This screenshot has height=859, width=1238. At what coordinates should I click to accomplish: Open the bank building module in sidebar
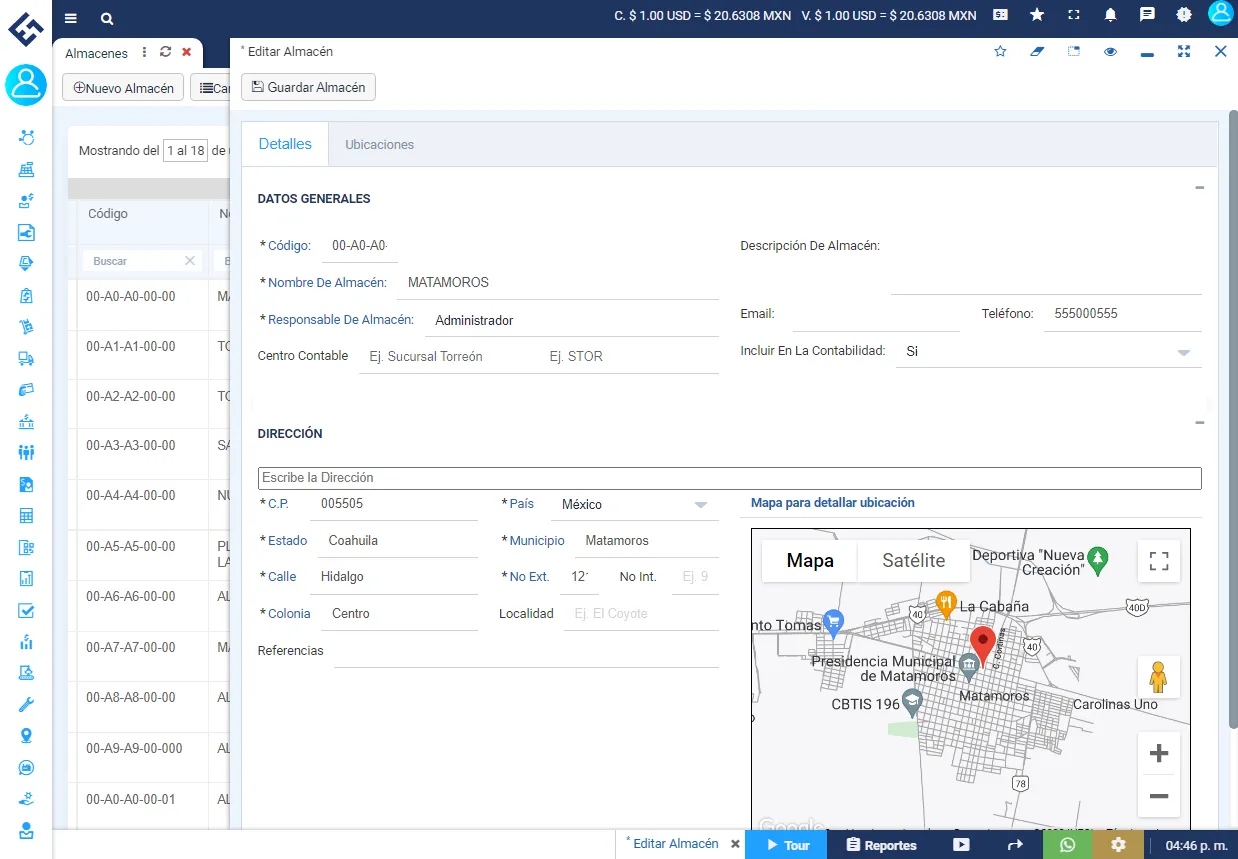(26, 421)
